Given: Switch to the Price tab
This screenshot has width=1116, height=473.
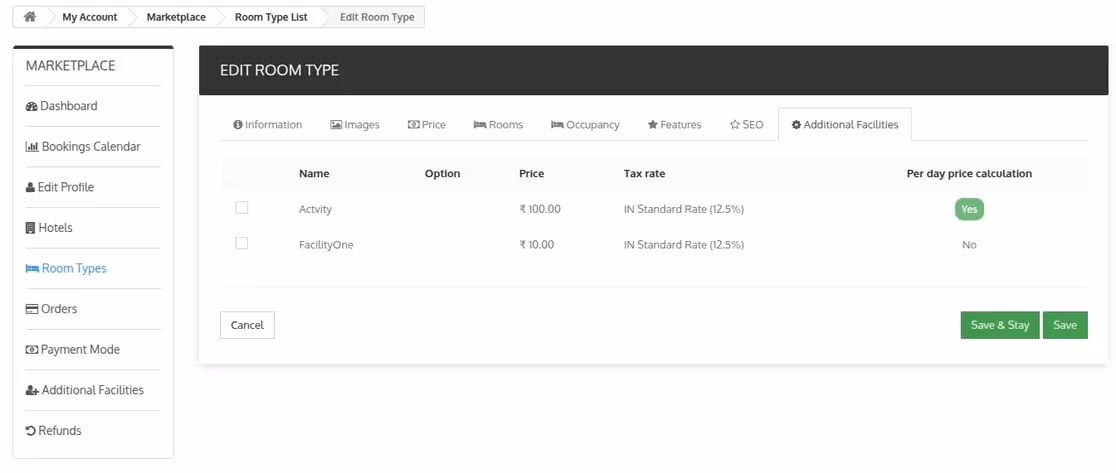Looking at the screenshot, I should 426,124.
